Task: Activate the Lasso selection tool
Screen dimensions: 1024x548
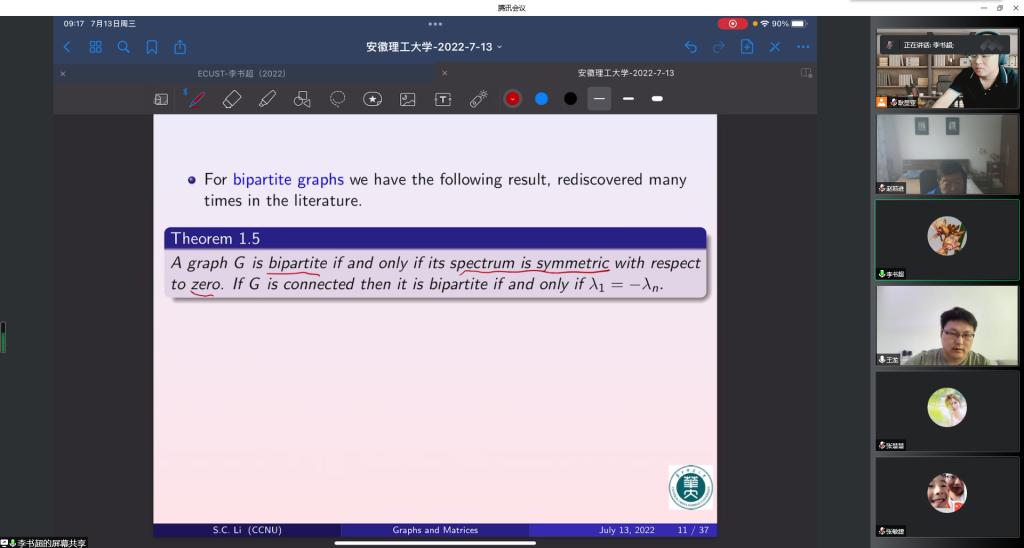Action: click(338, 99)
